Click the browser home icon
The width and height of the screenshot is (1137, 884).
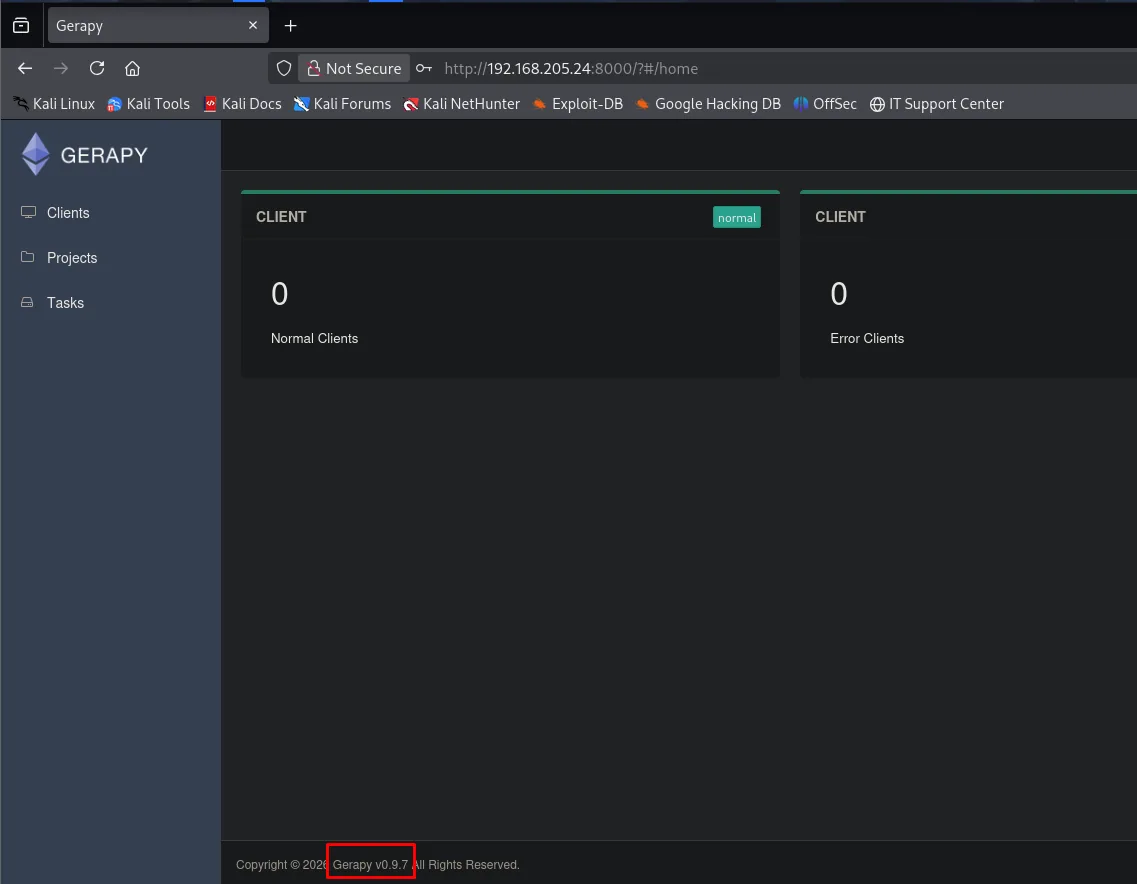pos(132,68)
